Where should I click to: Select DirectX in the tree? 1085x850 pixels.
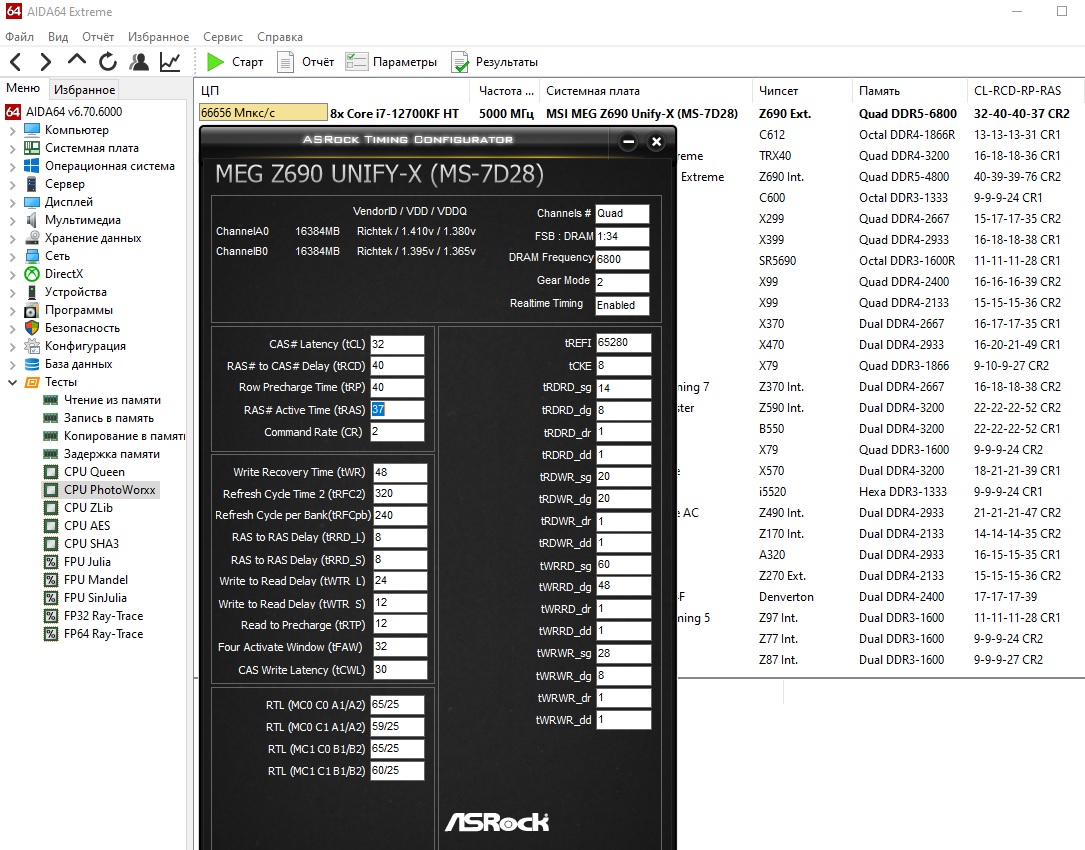coord(64,274)
